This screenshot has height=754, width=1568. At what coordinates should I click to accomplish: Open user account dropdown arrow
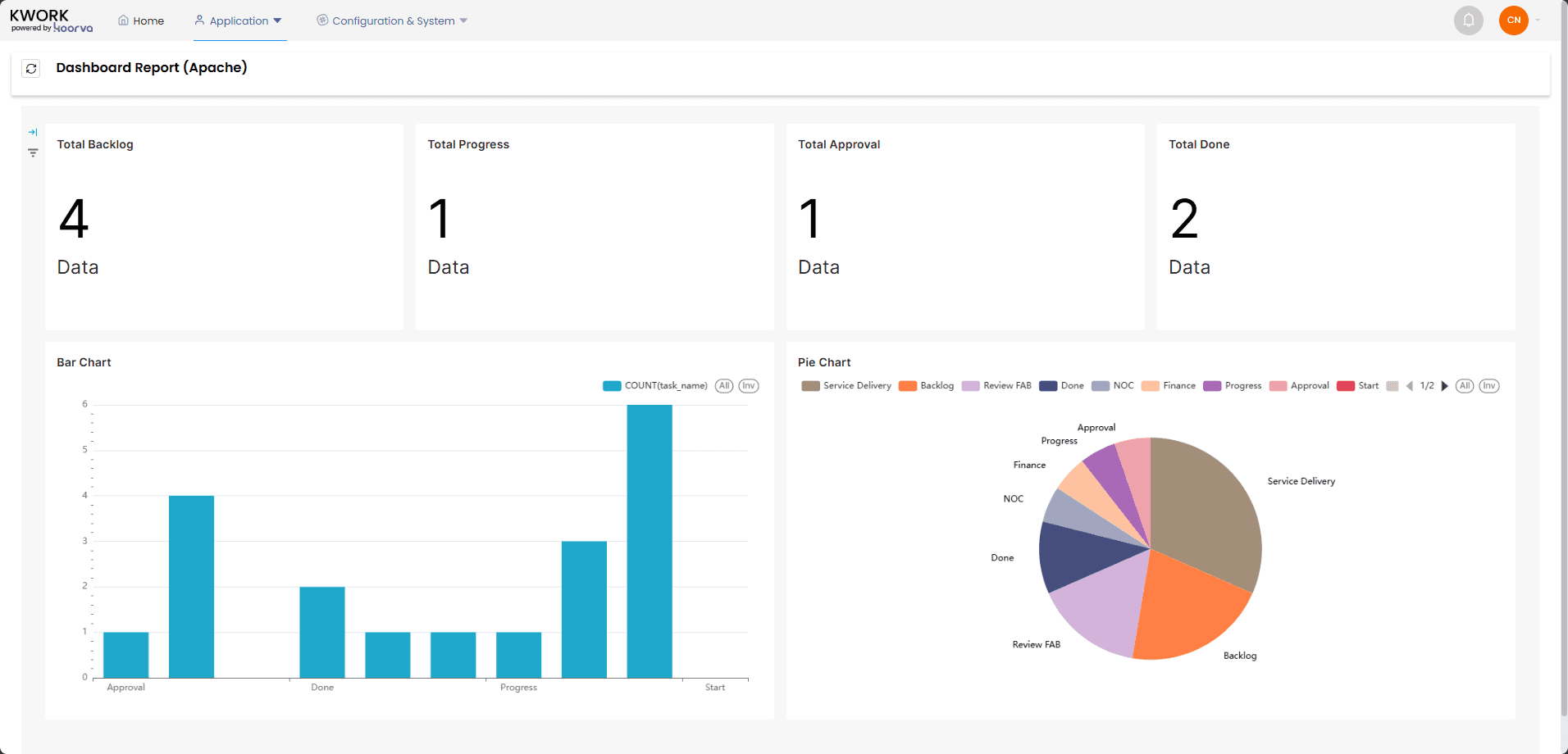click(1538, 20)
